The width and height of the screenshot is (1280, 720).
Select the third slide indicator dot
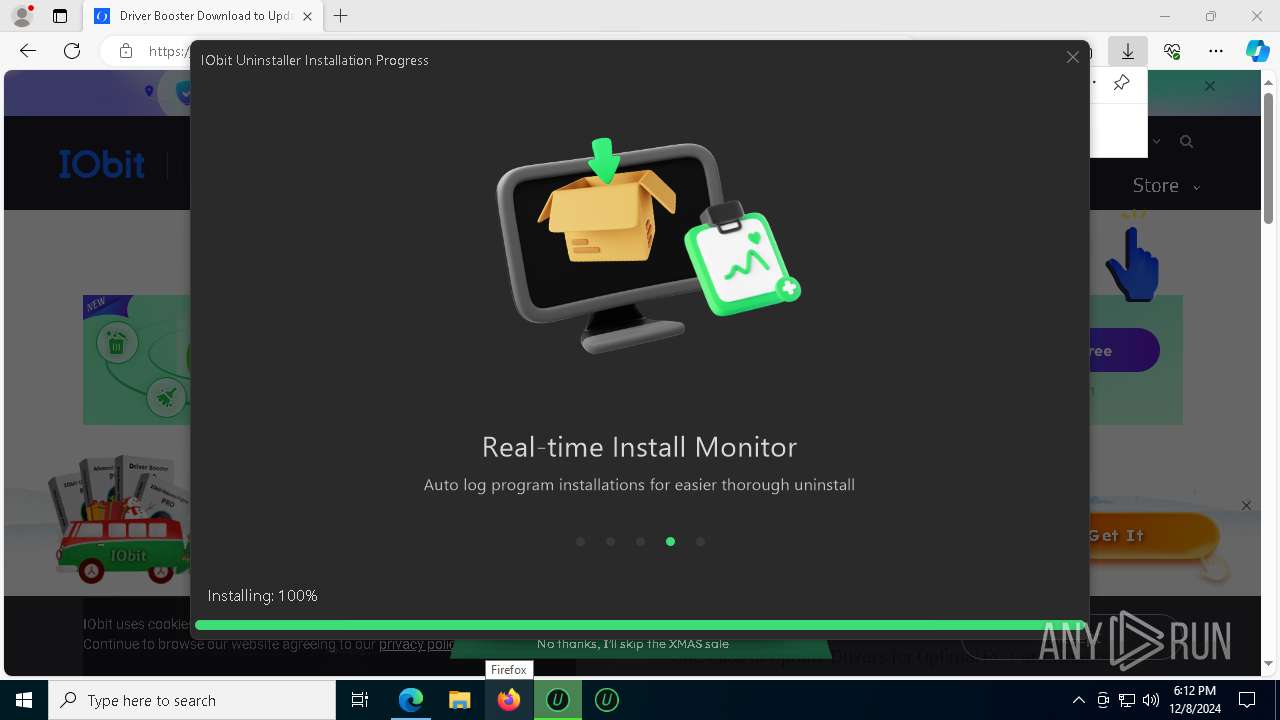(640, 541)
